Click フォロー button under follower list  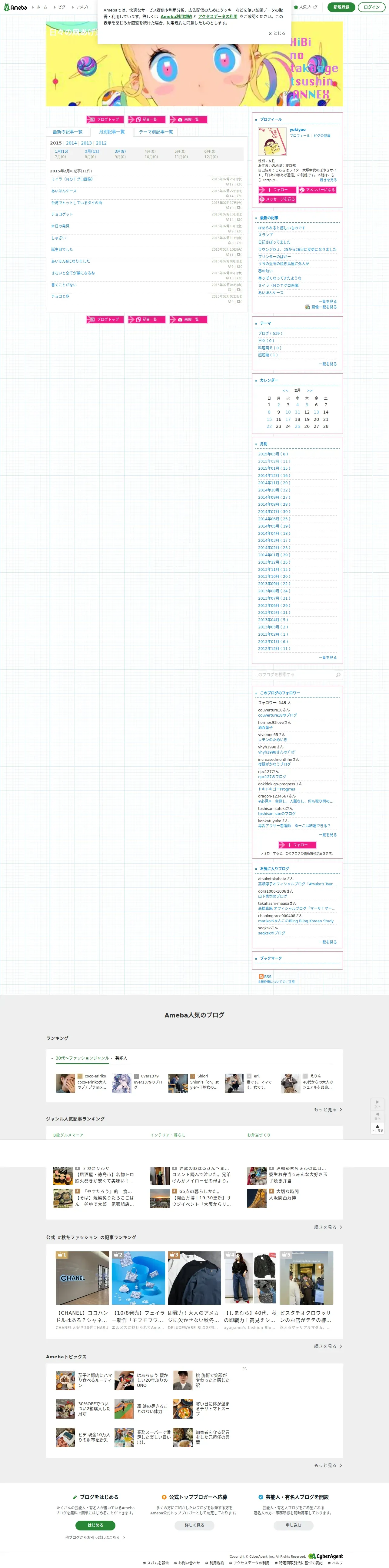(298, 845)
